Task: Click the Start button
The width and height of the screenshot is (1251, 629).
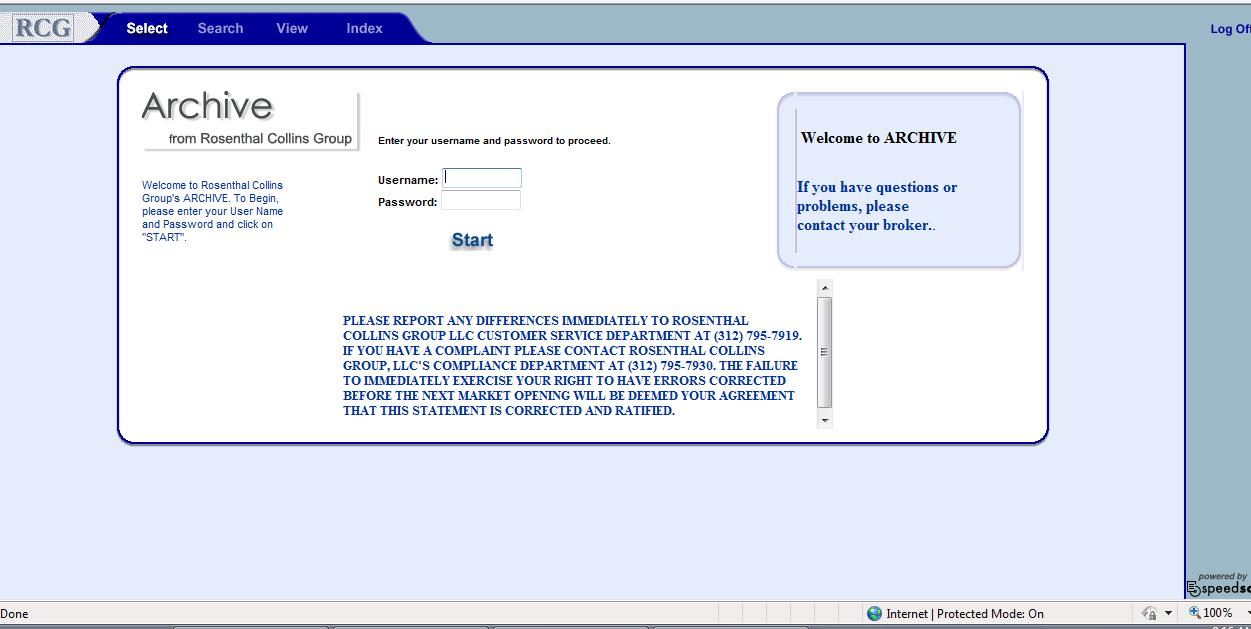Action: coord(472,240)
